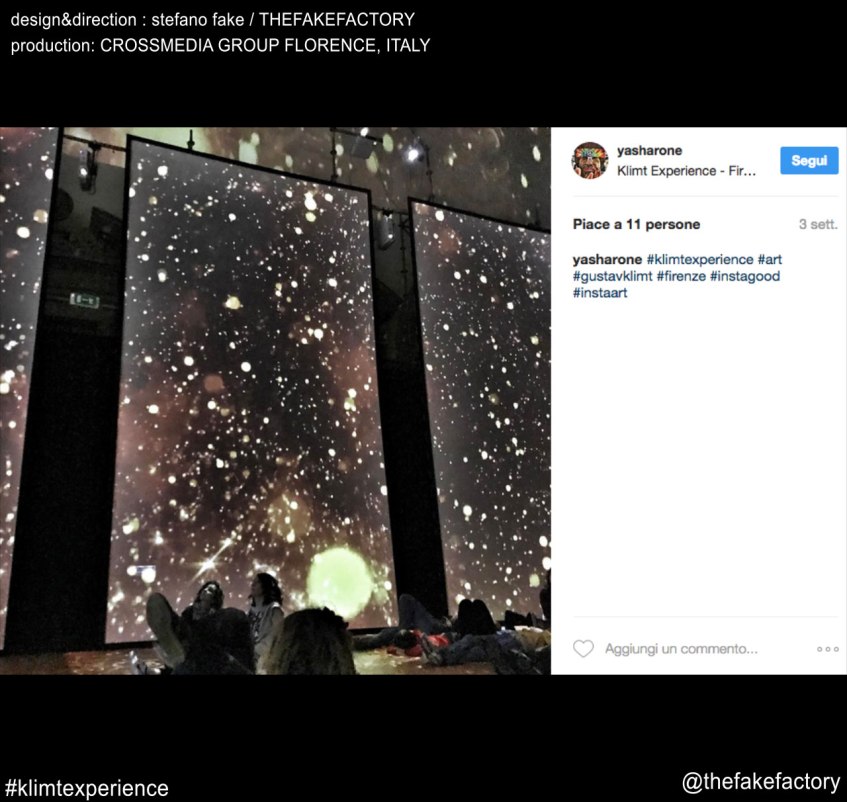
Task: Click the Segui follow button
Action: [x=809, y=160]
